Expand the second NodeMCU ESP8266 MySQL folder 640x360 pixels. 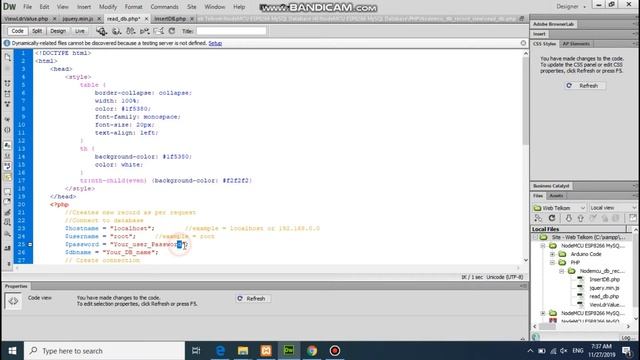[x=543, y=313]
